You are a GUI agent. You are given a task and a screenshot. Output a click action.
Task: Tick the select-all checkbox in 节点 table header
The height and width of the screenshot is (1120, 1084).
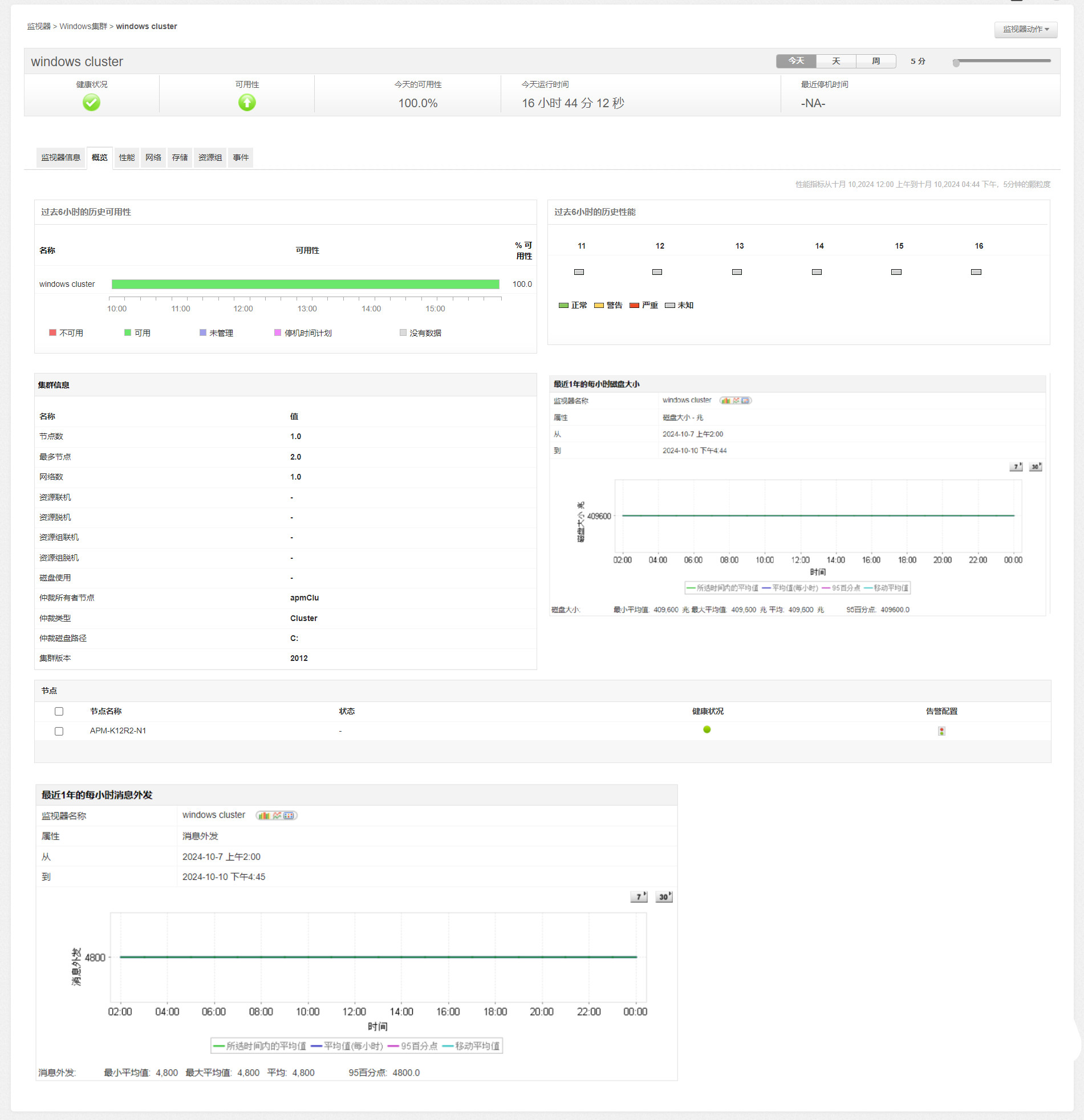tap(59, 712)
